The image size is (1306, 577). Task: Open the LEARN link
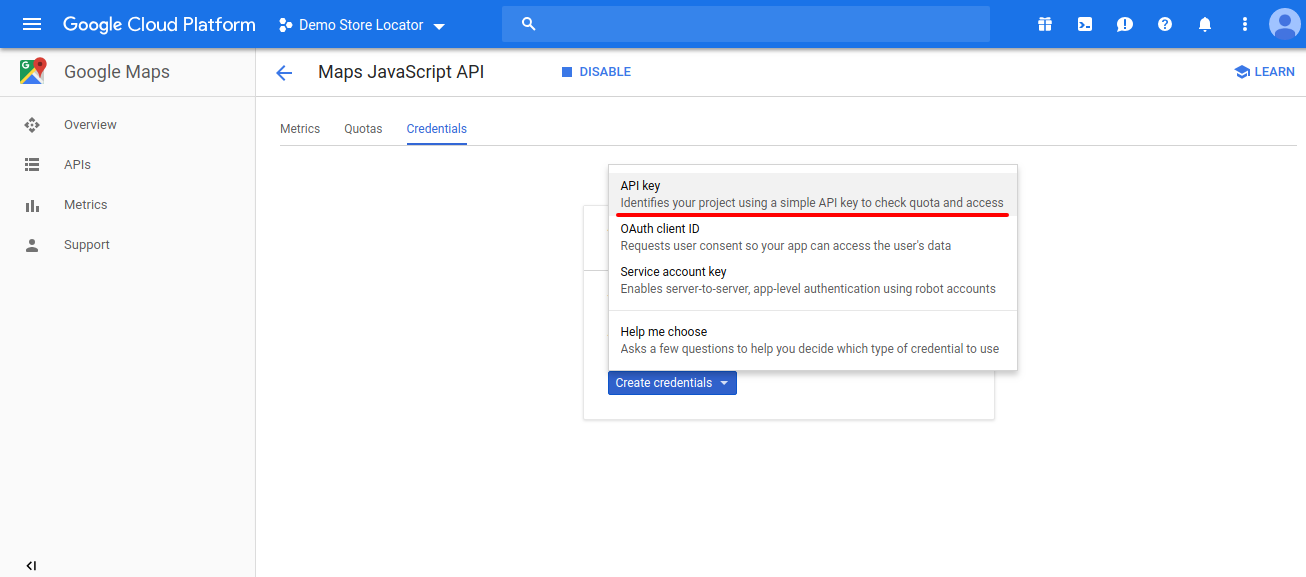click(1265, 72)
